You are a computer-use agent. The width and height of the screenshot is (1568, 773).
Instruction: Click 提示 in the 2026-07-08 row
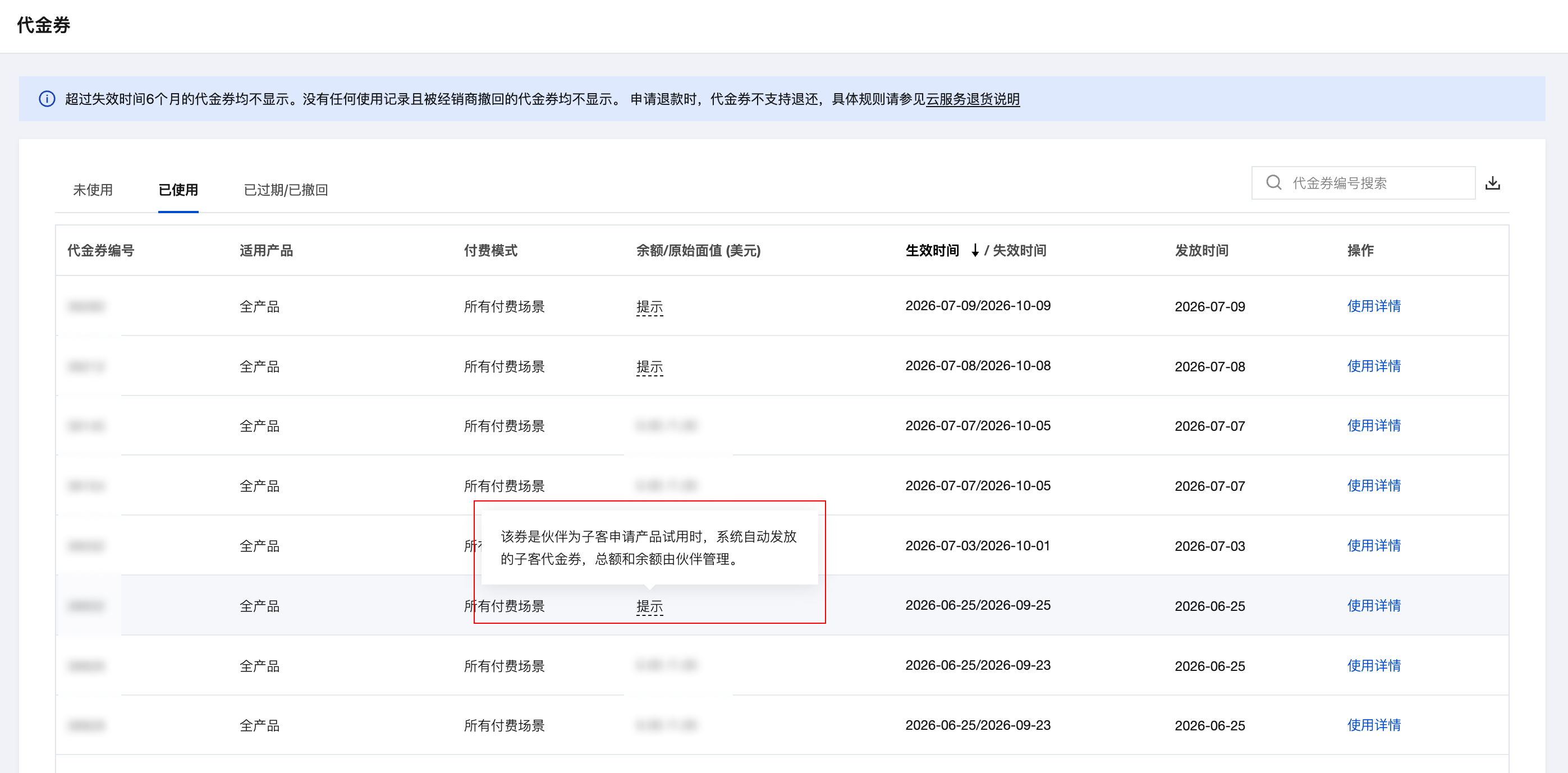click(649, 367)
